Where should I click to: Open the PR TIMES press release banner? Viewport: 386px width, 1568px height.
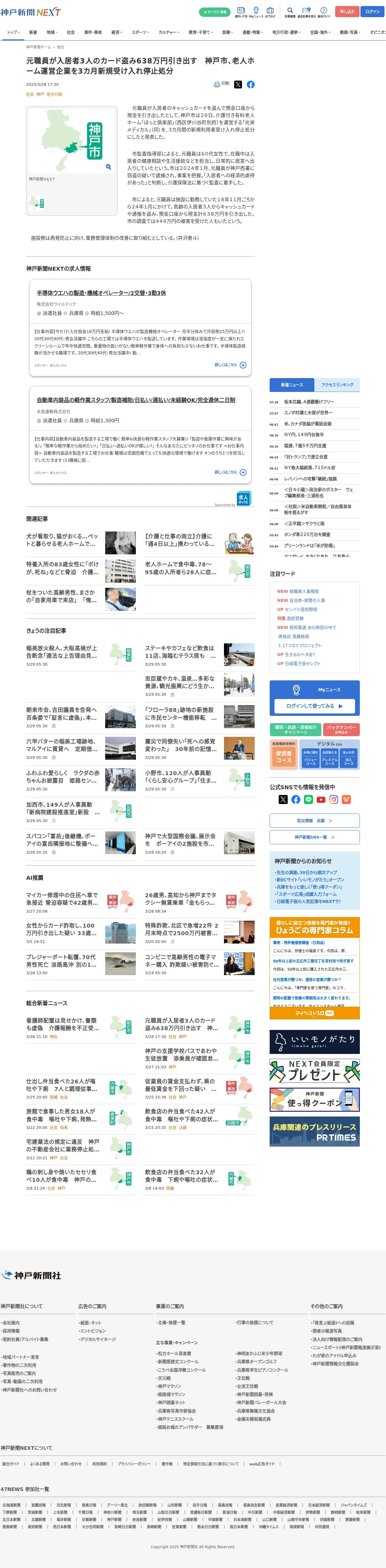(x=315, y=1132)
